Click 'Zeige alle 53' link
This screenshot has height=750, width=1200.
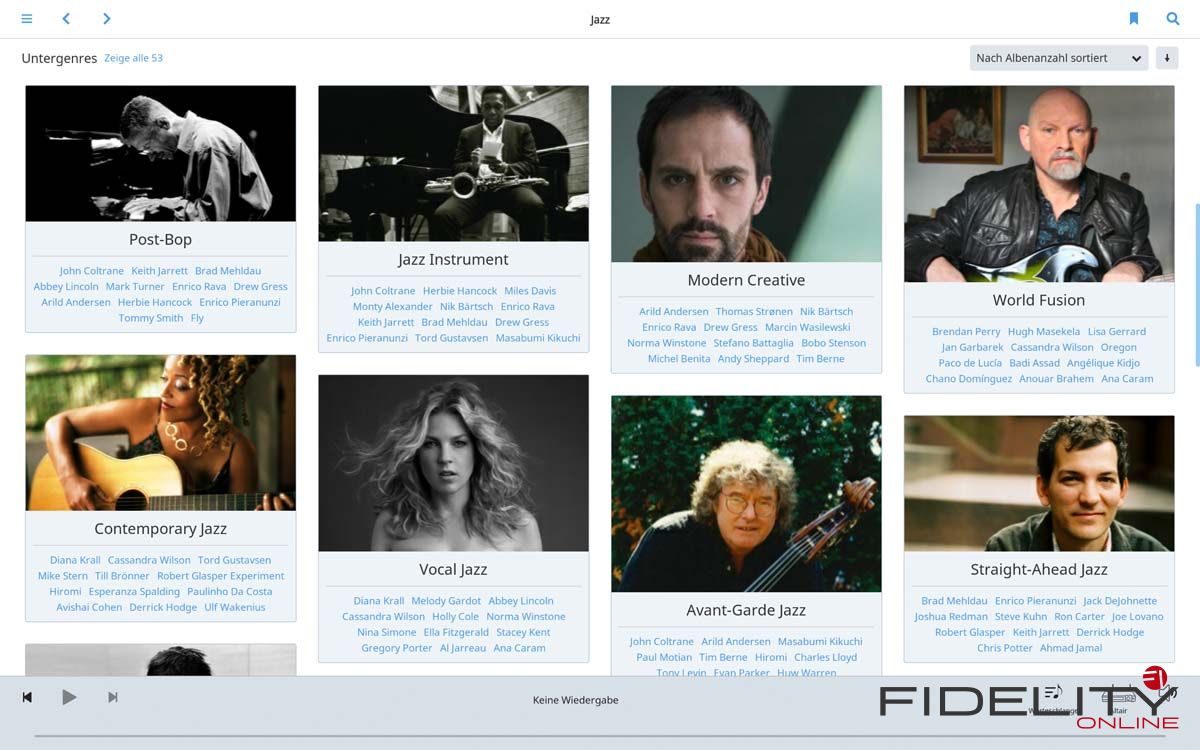click(x=134, y=58)
